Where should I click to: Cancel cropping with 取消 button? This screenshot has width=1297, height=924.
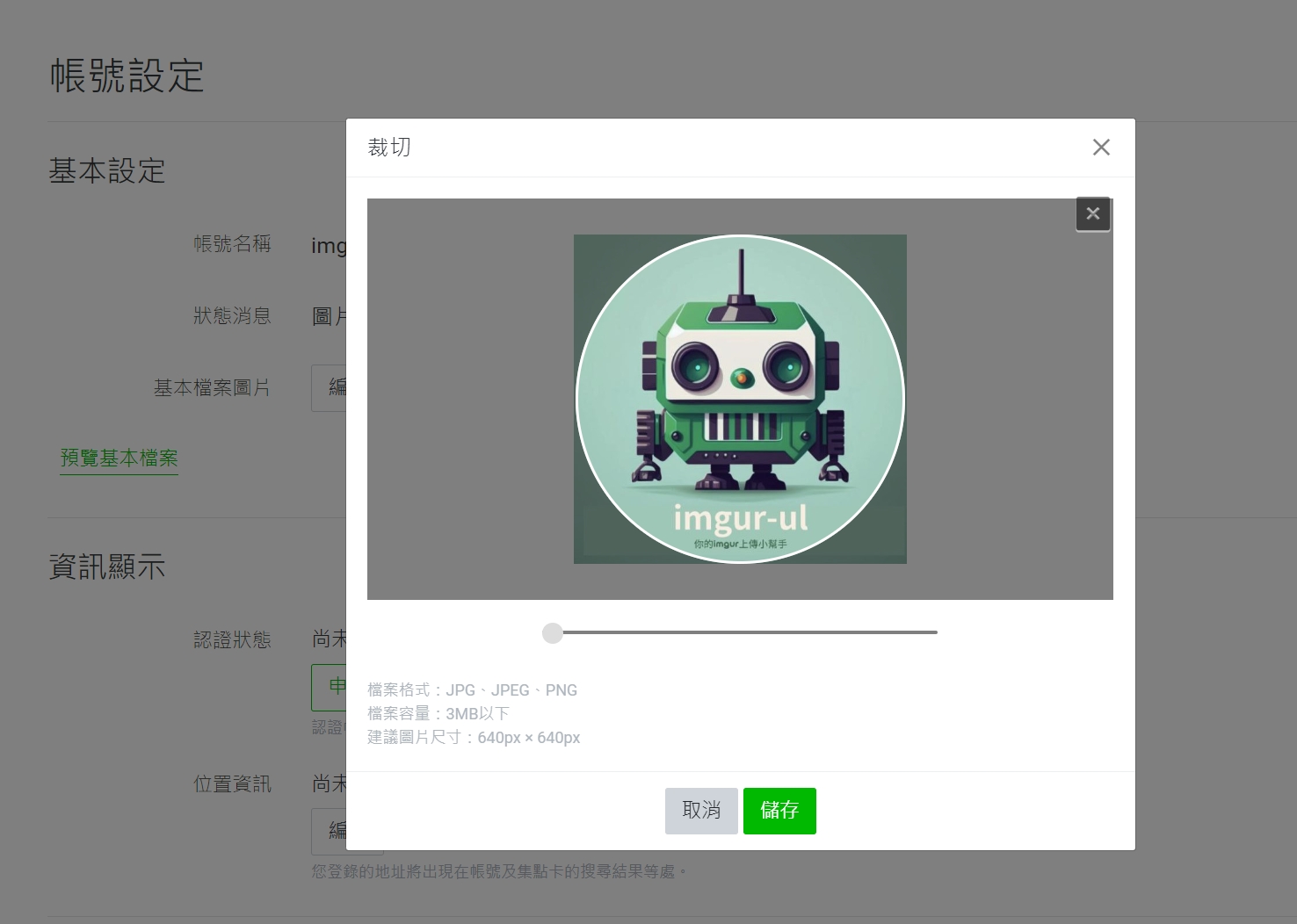click(701, 811)
